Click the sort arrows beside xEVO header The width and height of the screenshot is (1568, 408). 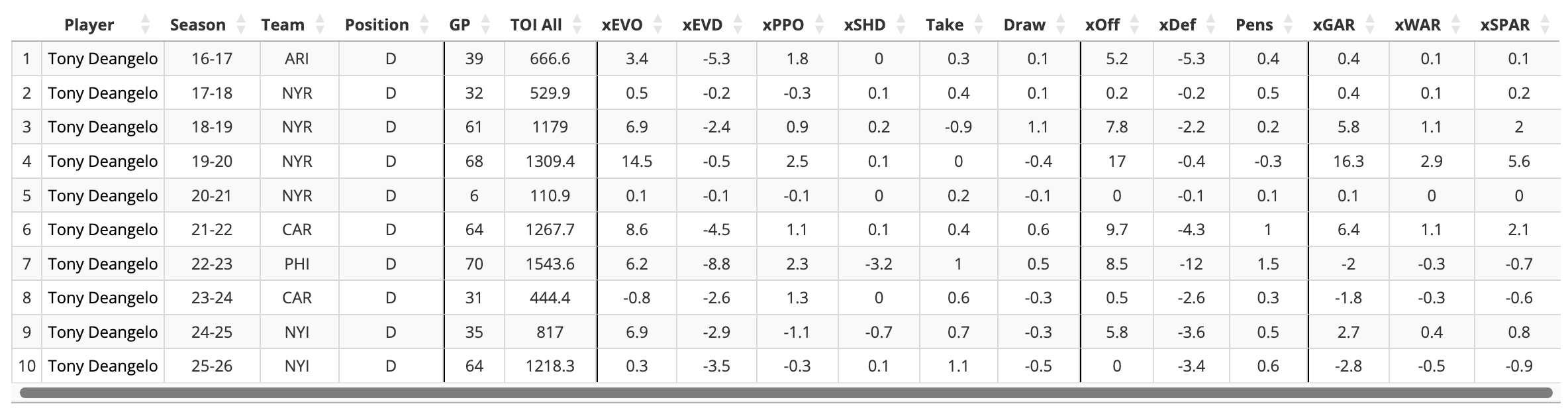tap(658, 25)
